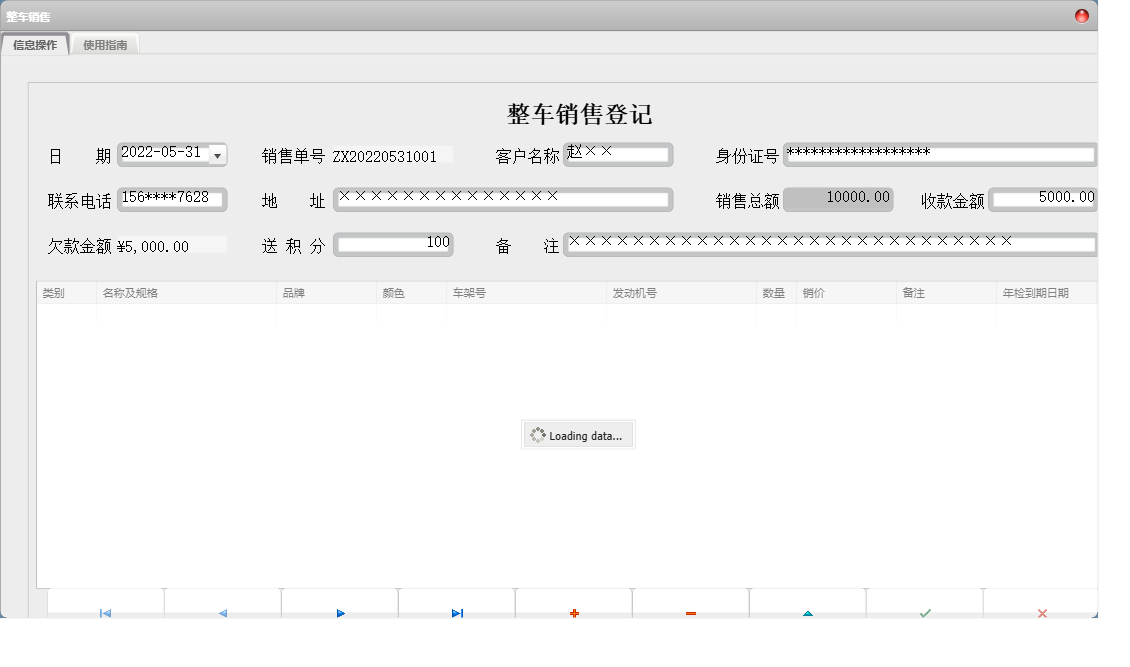The height and width of the screenshot is (667, 1130).
Task: Click the 备注 remarks input field
Action: tap(830, 243)
